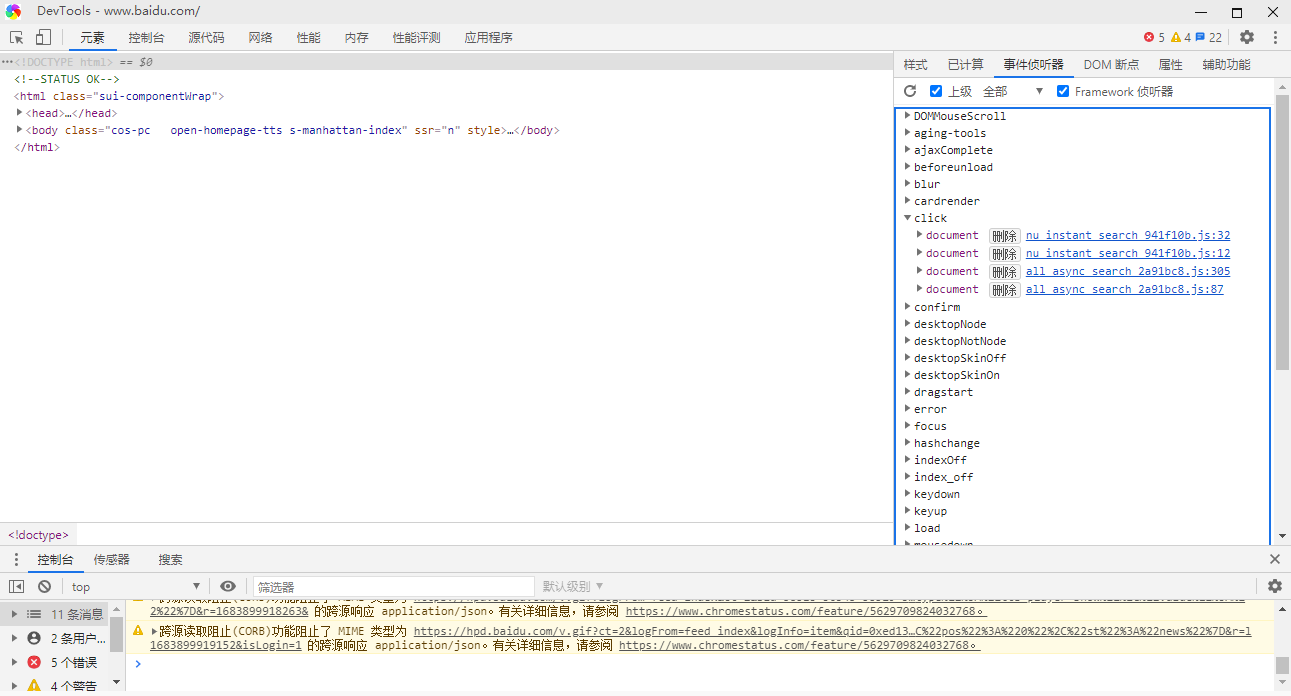Open the DevTools three-dot customize menu
This screenshot has height=696, width=1291.
pos(1275,37)
